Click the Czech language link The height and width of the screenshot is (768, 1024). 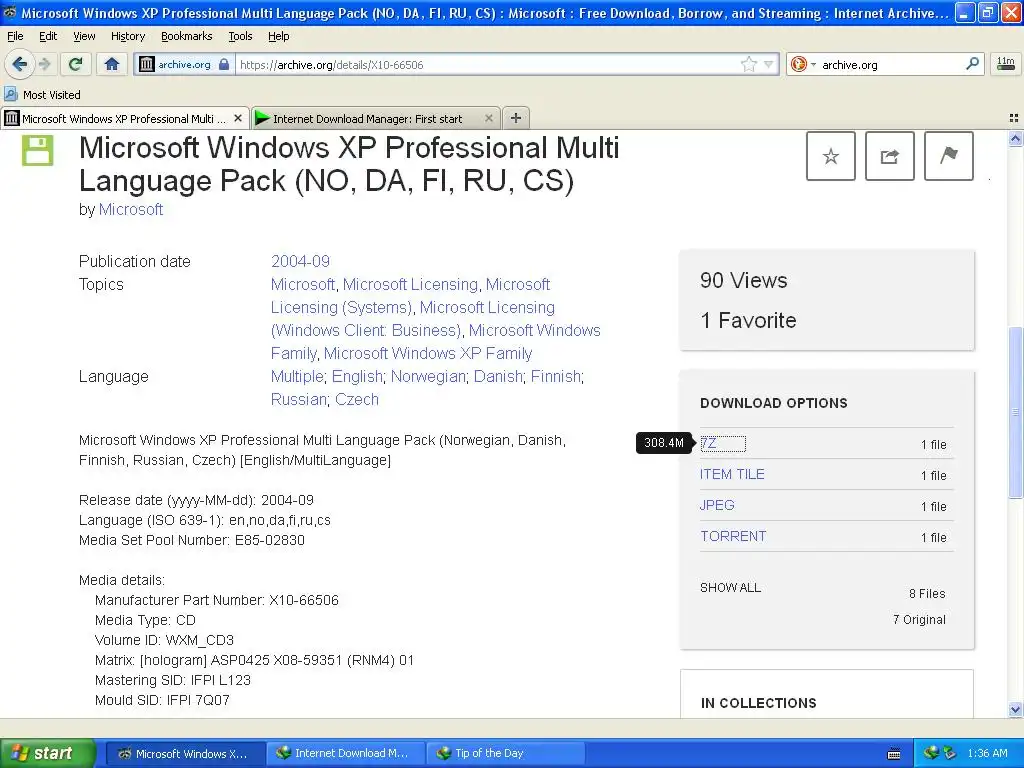click(x=357, y=400)
